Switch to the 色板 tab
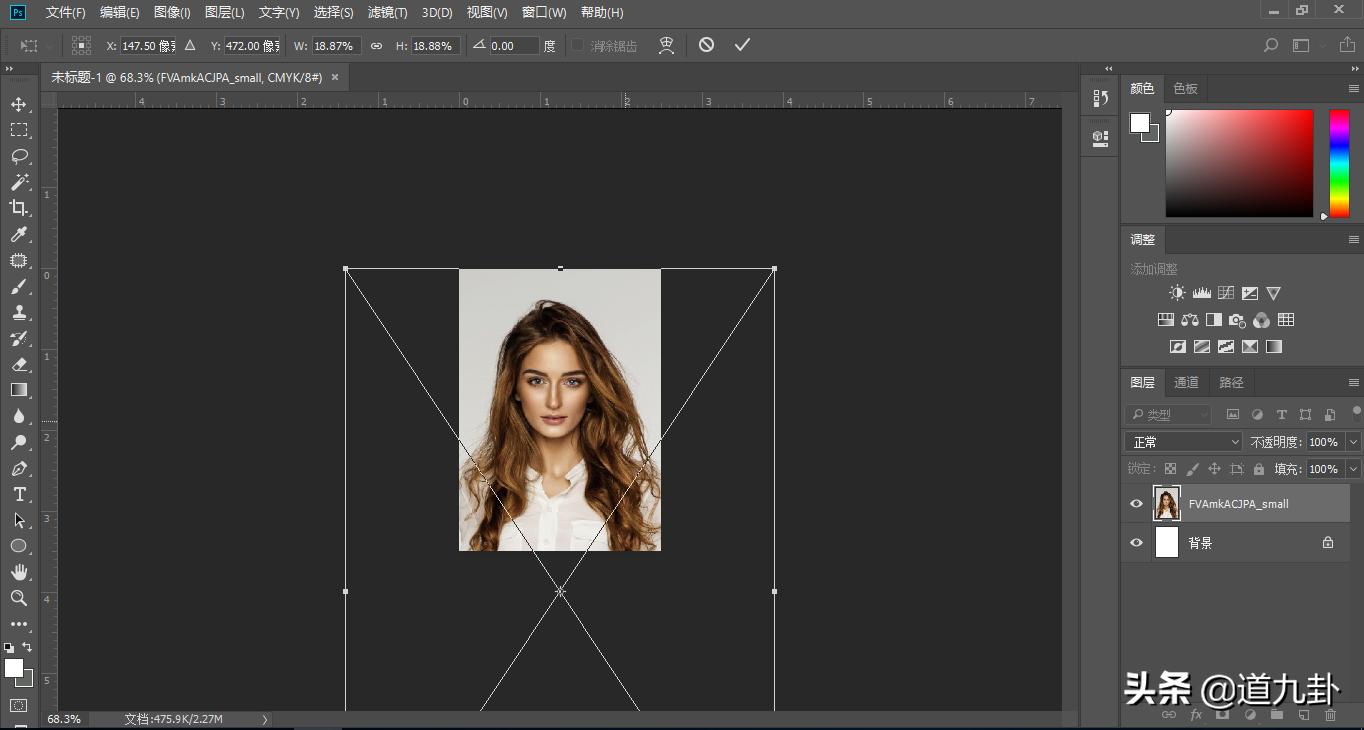1364x730 pixels. tap(1185, 89)
